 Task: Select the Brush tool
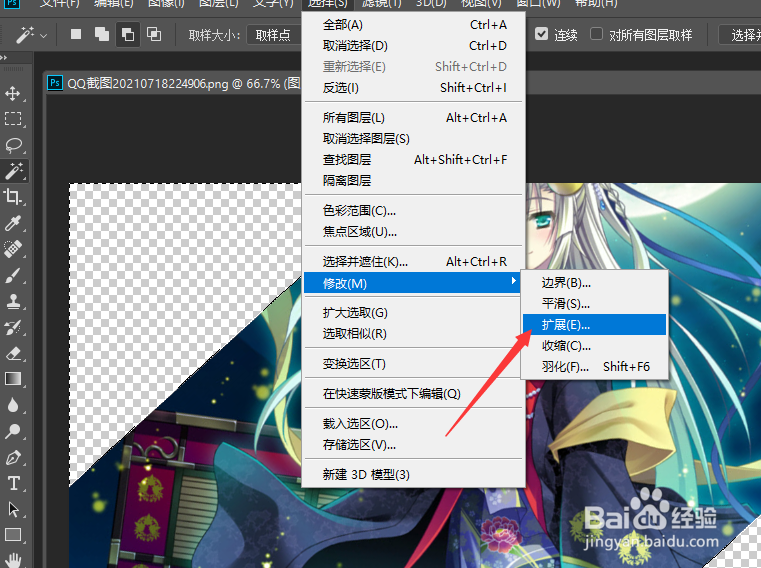[13, 276]
